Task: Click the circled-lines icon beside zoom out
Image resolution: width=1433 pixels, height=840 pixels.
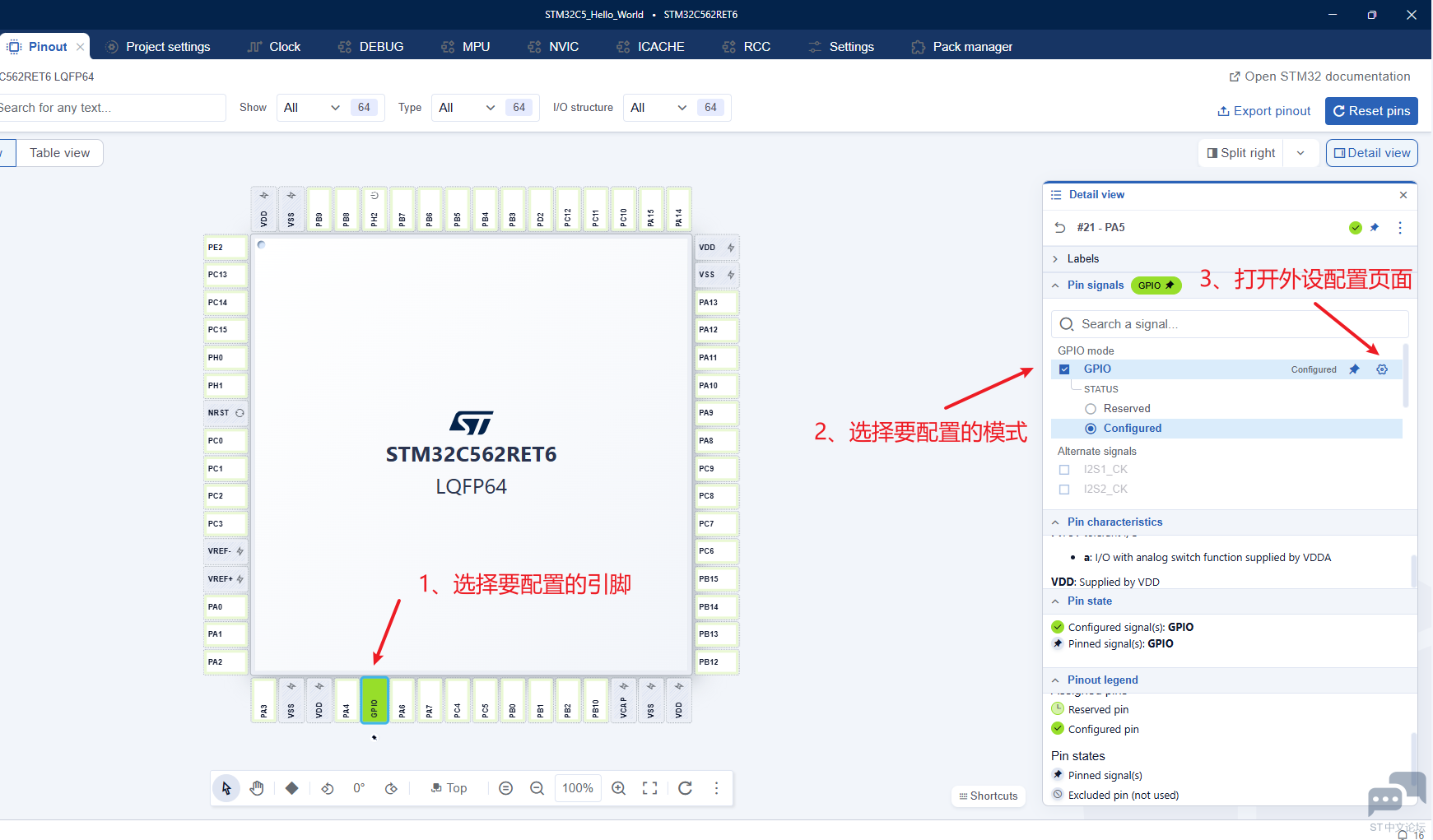Action: [506, 788]
